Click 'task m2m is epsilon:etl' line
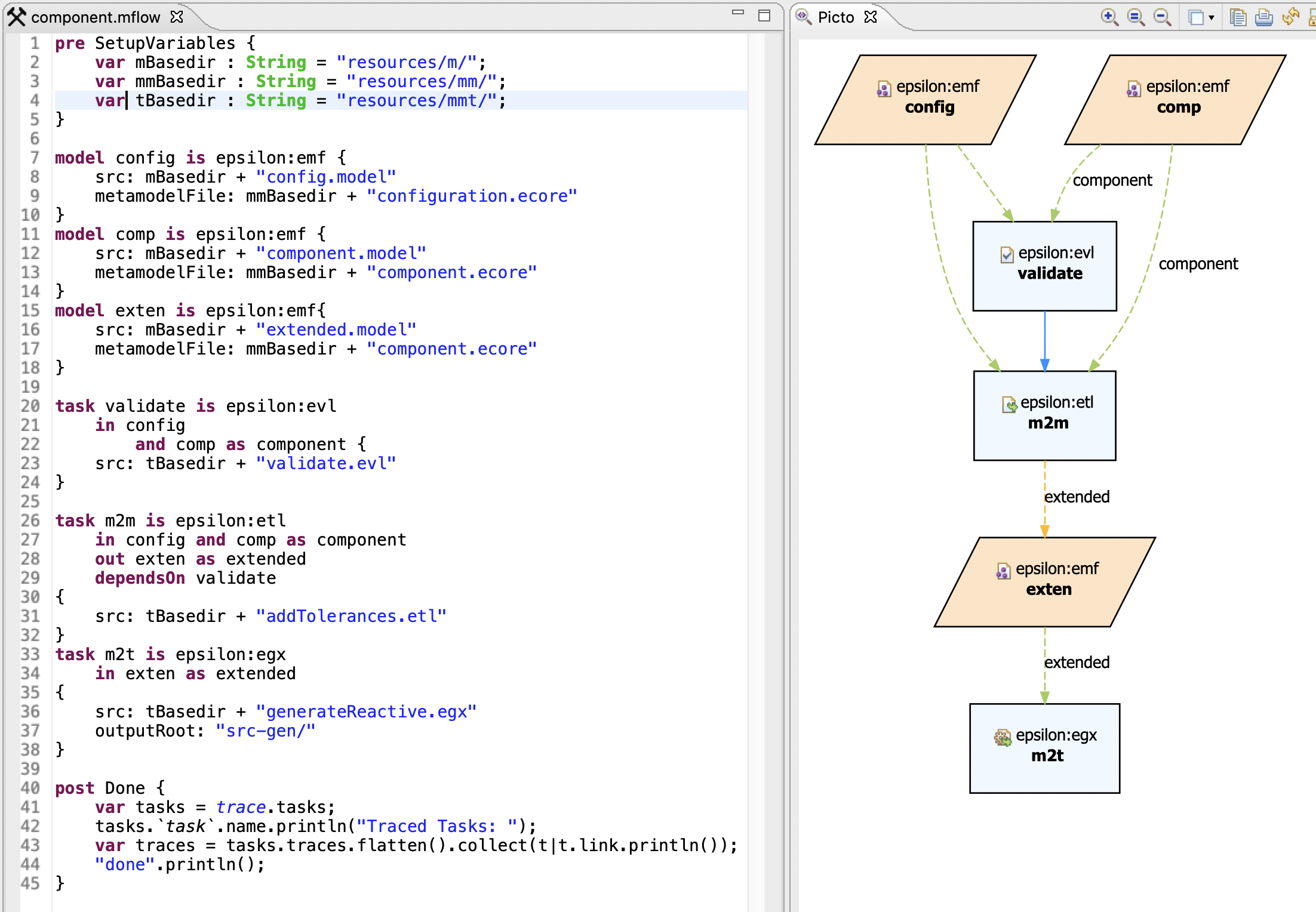Screen dimensions: 1316x912 click(x=171, y=520)
